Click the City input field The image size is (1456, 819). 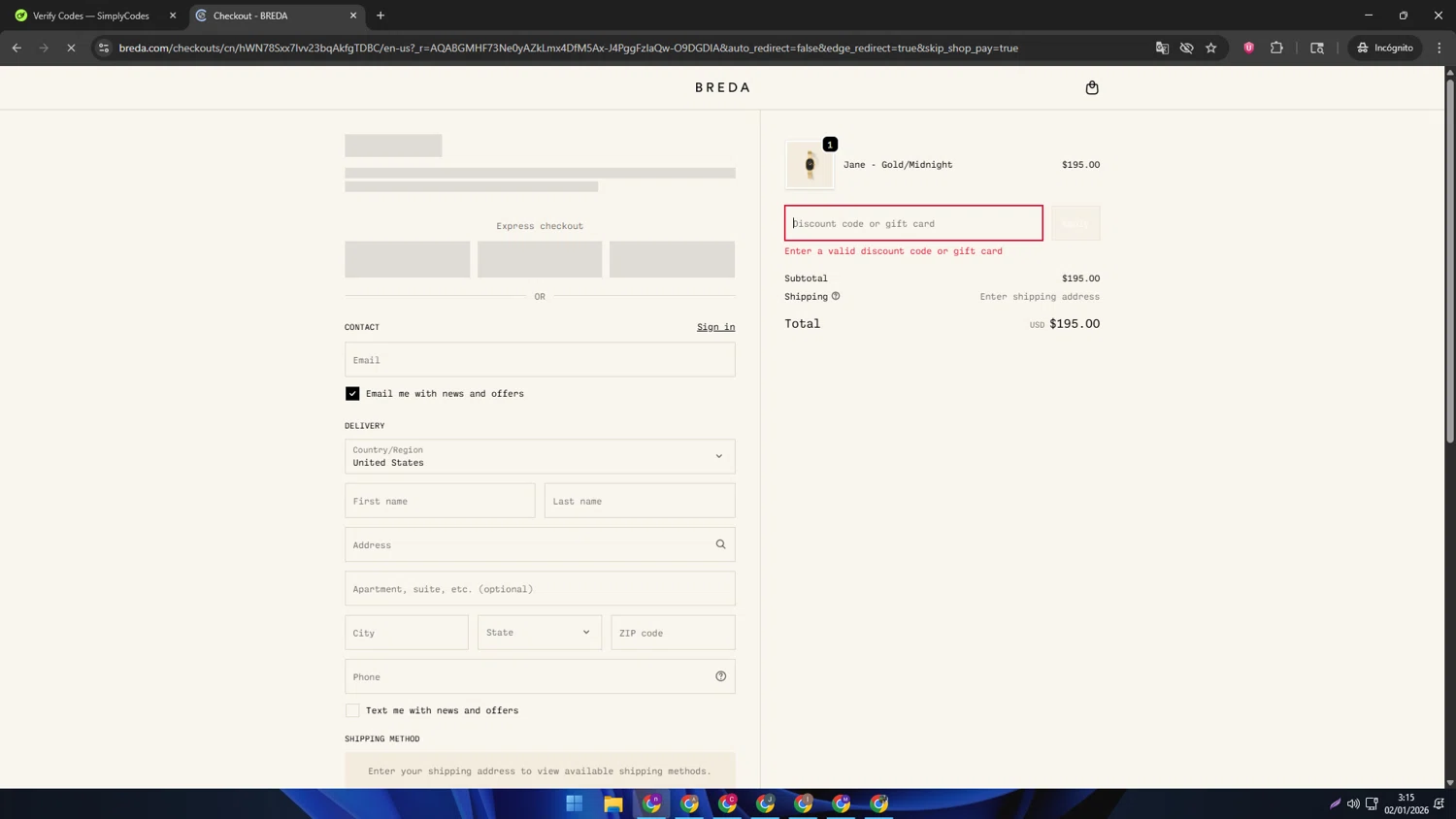pyautogui.click(x=407, y=633)
